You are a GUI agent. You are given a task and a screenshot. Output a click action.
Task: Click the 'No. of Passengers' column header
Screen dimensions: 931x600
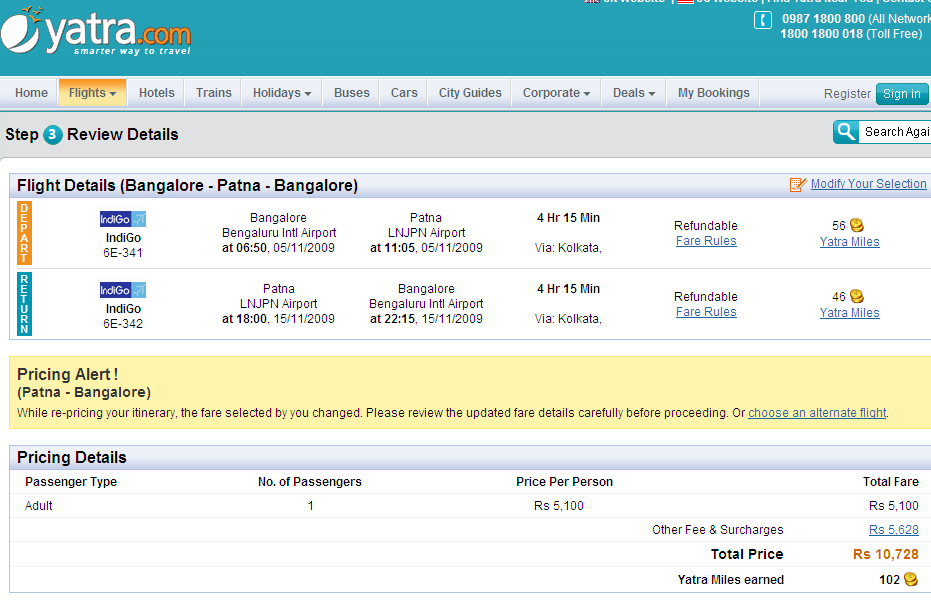point(310,482)
